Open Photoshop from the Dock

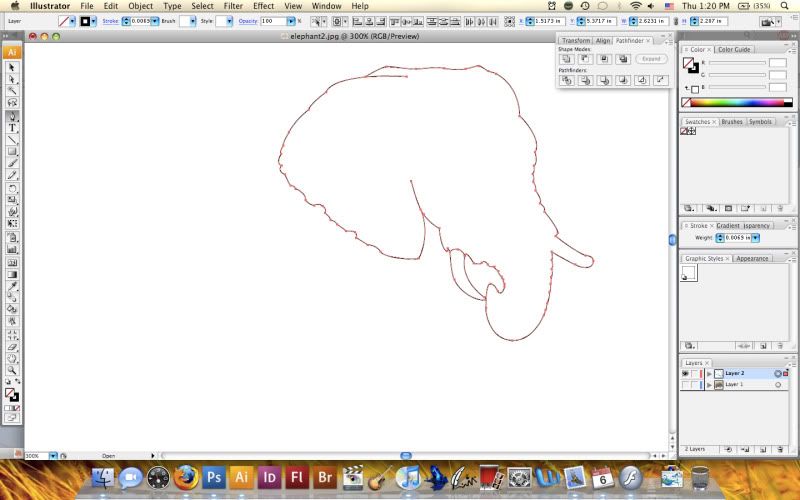tap(213, 478)
